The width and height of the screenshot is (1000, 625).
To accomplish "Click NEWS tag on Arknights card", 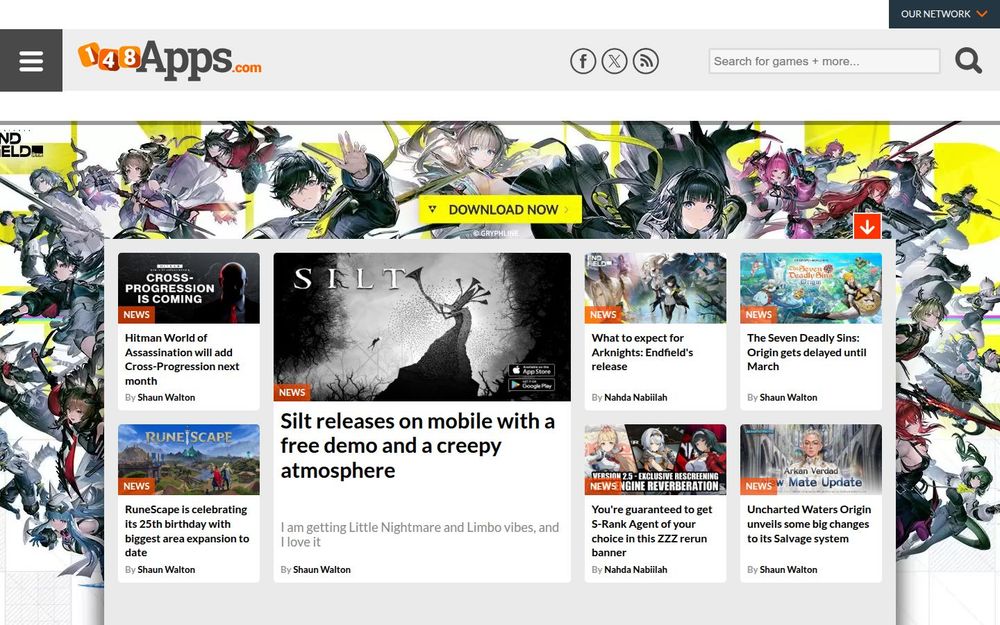I will (x=603, y=314).
